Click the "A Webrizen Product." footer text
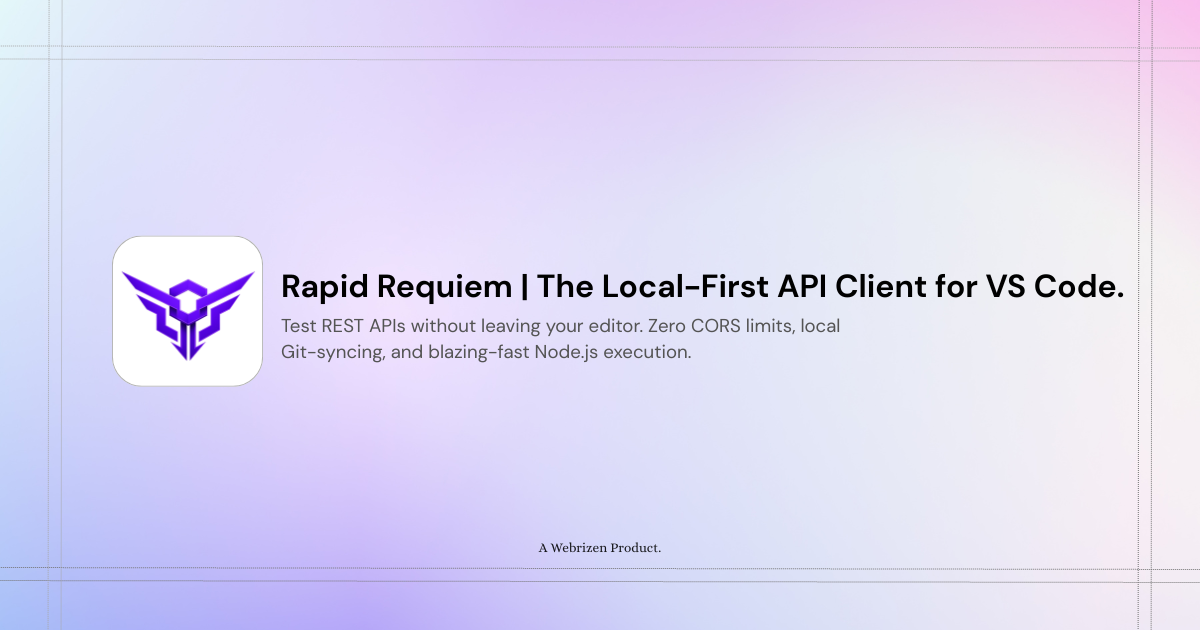 click(600, 548)
